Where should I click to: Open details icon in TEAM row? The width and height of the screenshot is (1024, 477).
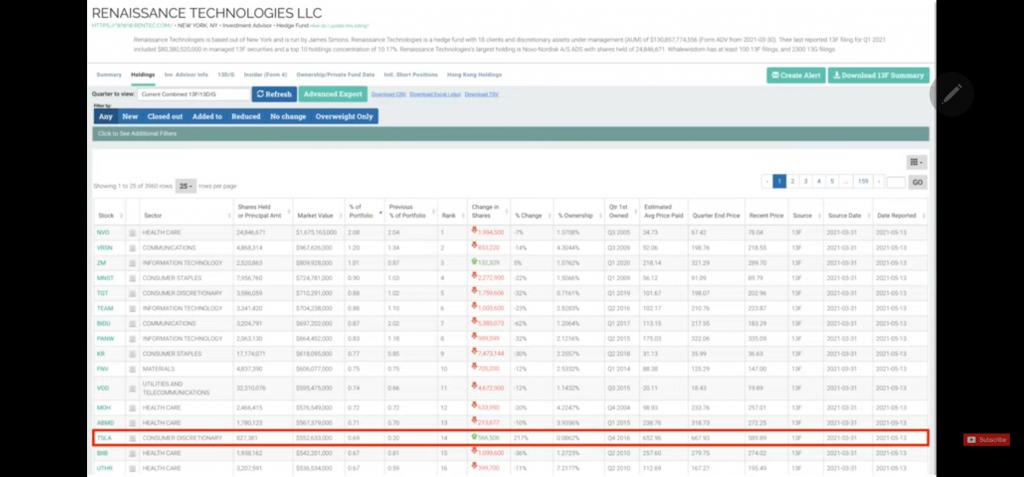click(x=132, y=308)
